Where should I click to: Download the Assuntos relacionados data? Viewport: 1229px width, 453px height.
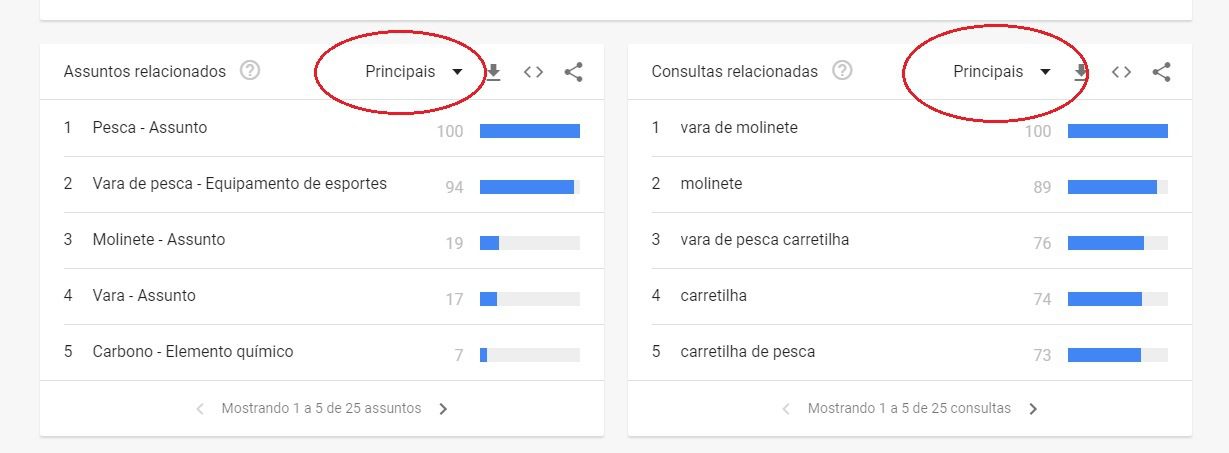coord(493,72)
